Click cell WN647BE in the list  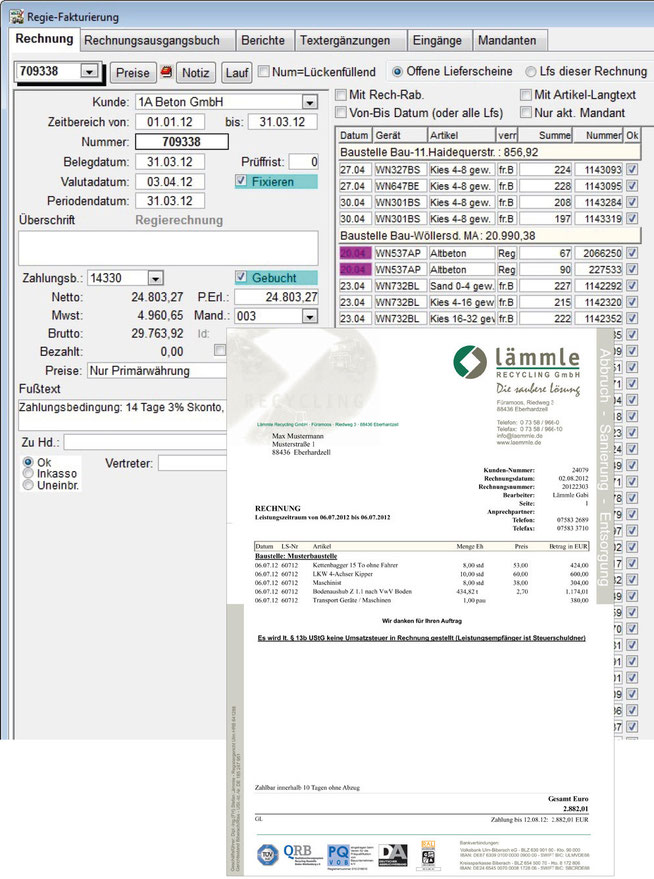click(x=400, y=186)
